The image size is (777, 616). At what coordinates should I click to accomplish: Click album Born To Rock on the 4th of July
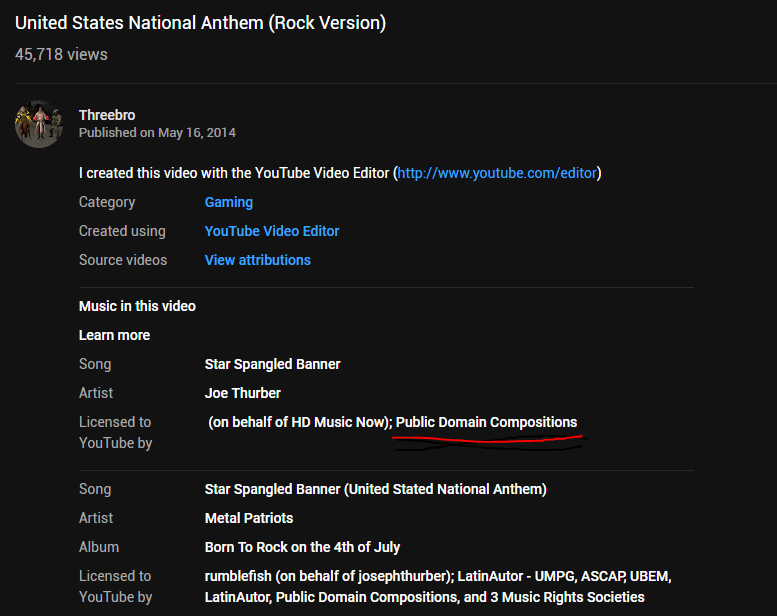click(302, 547)
